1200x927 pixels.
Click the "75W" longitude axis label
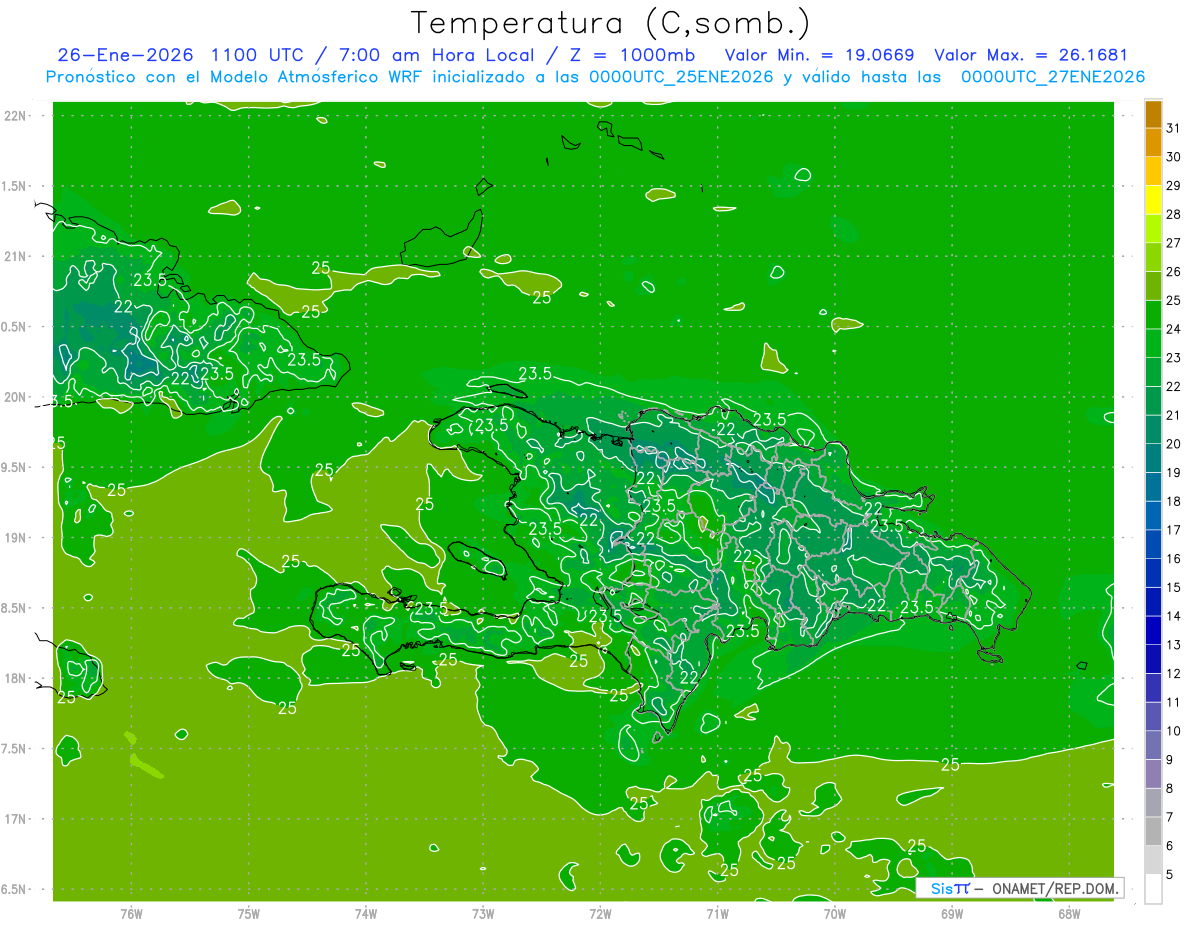(x=248, y=914)
